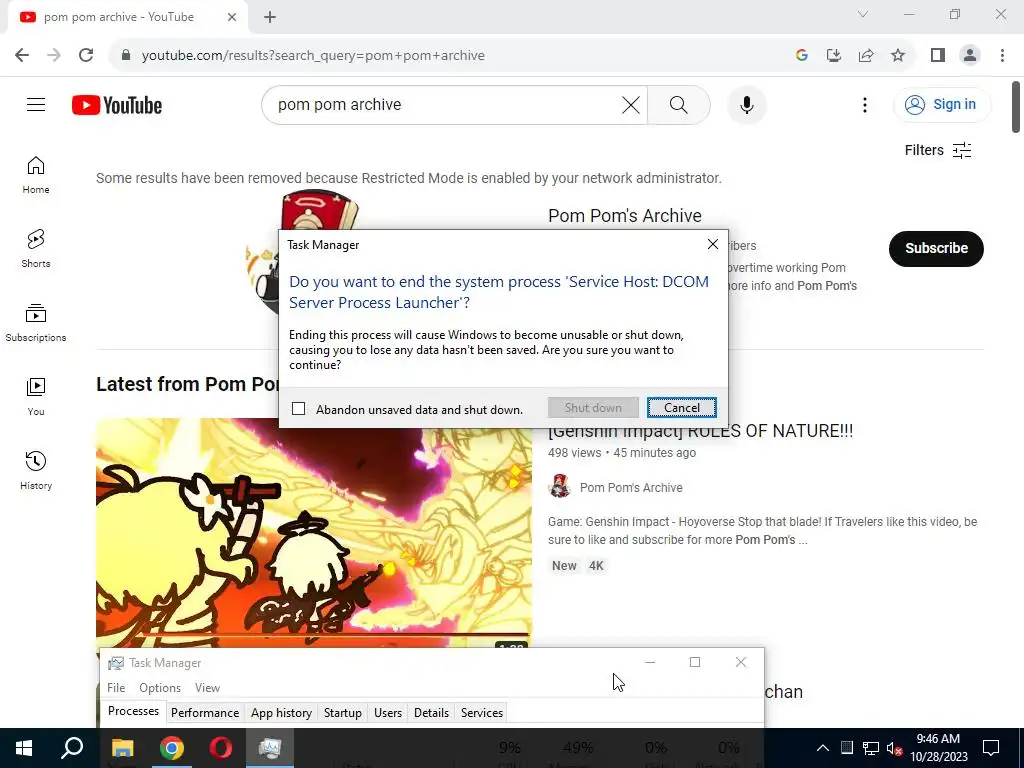Minimize the Task Manager window
1024x768 pixels.
tap(649, 662)
